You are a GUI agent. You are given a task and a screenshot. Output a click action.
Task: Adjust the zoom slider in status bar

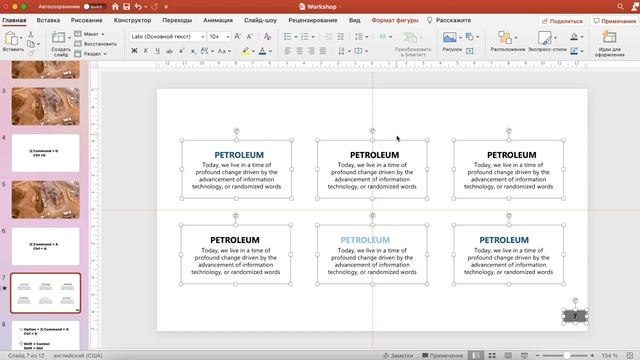(x=566, y=356)
